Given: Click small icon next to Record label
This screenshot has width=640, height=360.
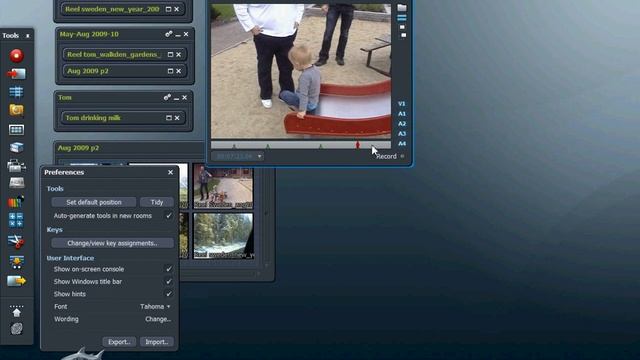Looking at the screenshot, I should (x=402, y=156).
